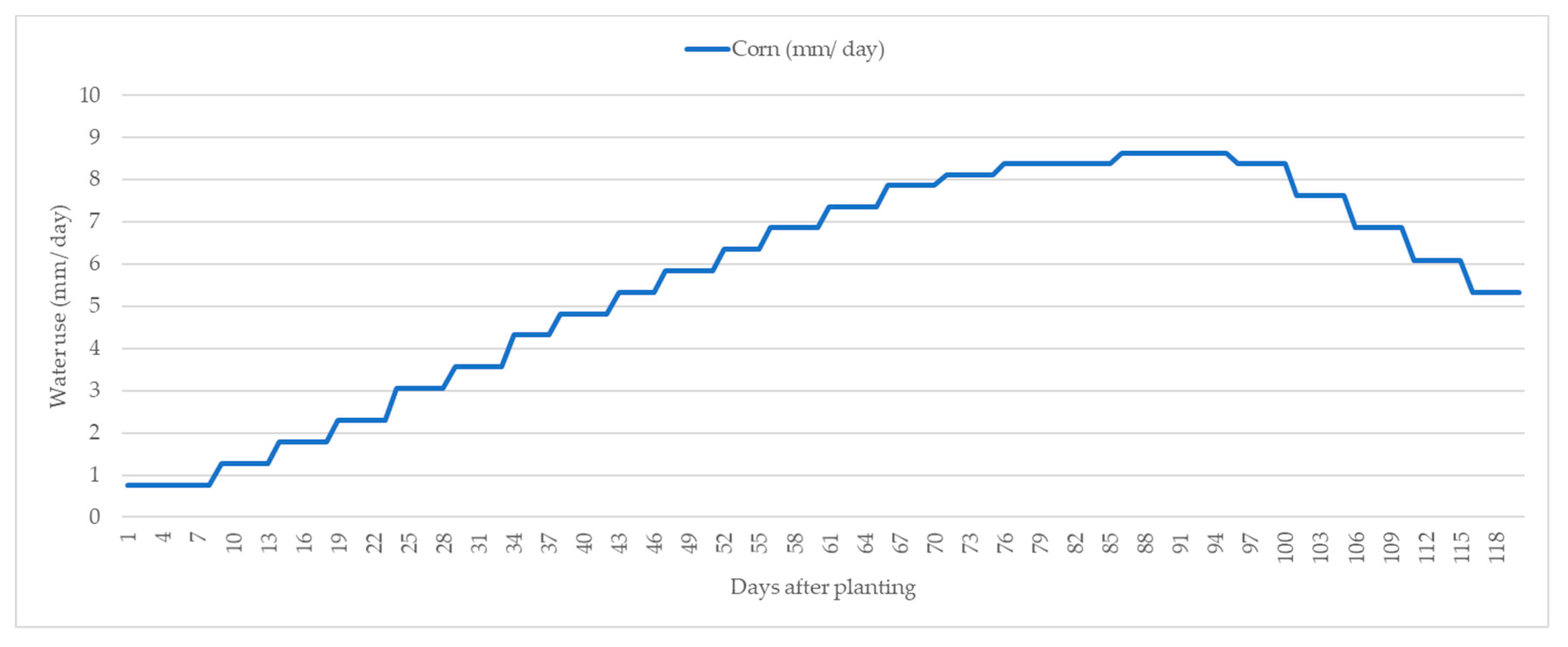This screenshot has height=647, width=1568.
Task: Select the "Water use (mm/ day)" axis title
Action: click(x=59, y=305)
